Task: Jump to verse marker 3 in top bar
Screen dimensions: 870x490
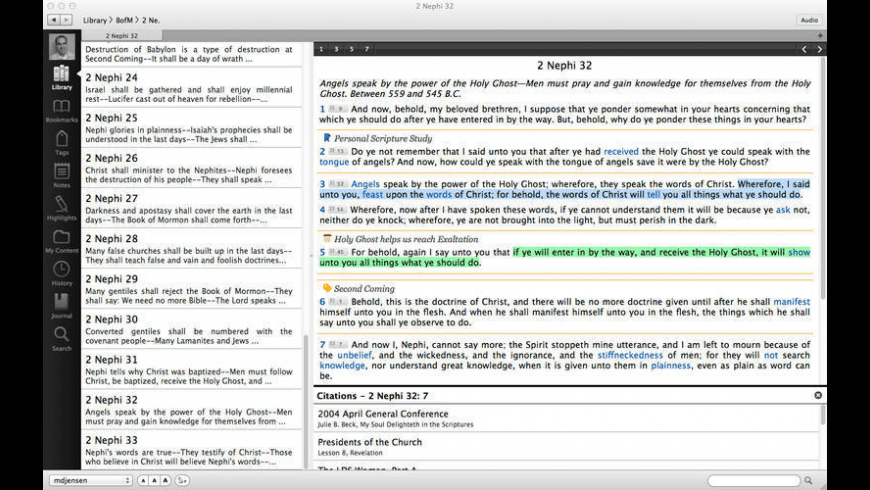Action: pyautogui.click(x=336, y=49)
